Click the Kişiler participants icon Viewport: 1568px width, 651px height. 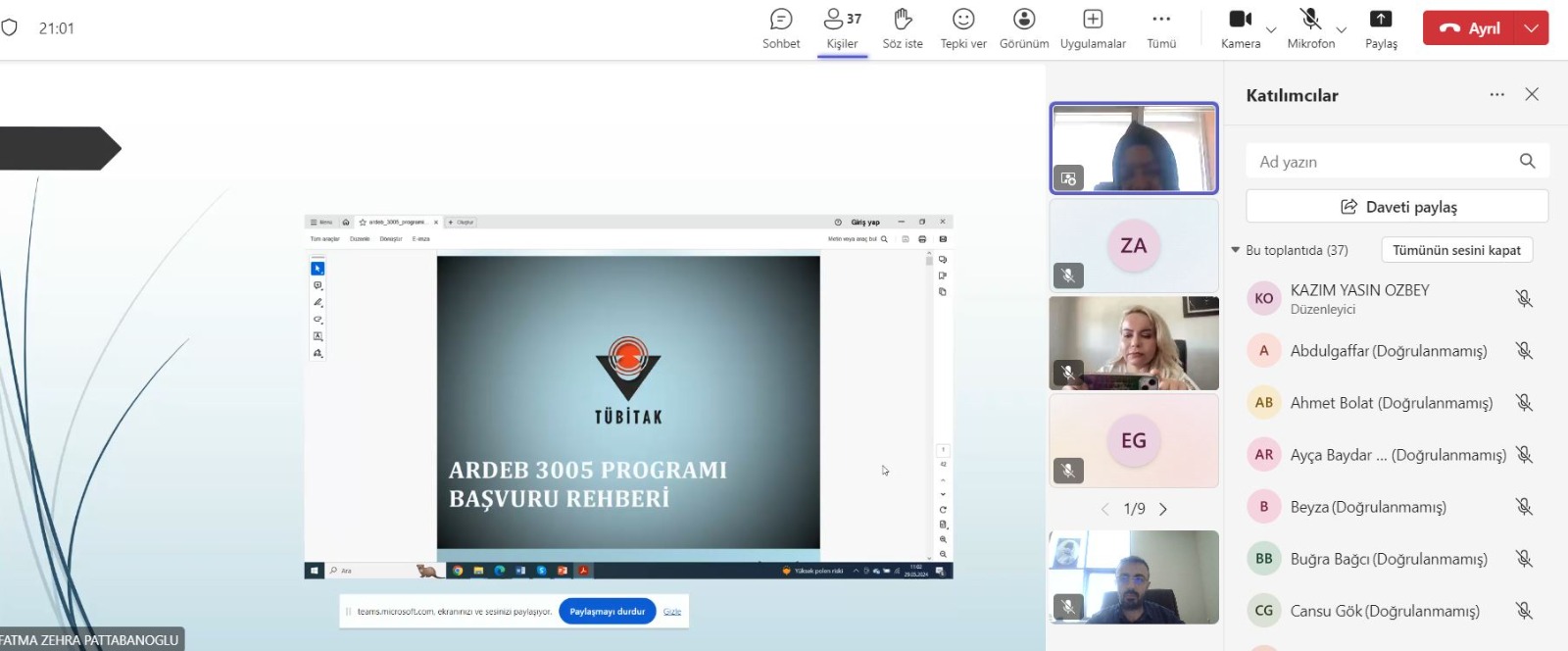click(841, 28)
